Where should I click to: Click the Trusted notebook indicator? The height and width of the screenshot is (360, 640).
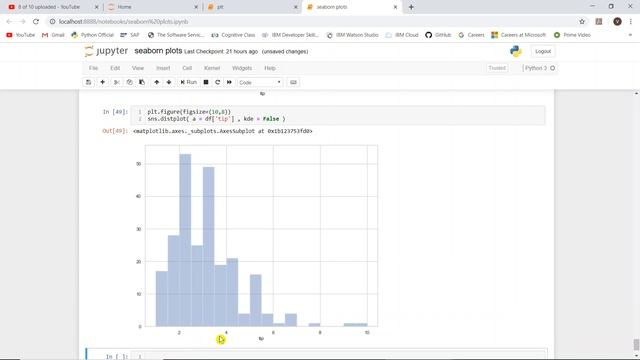coord(497,68)
